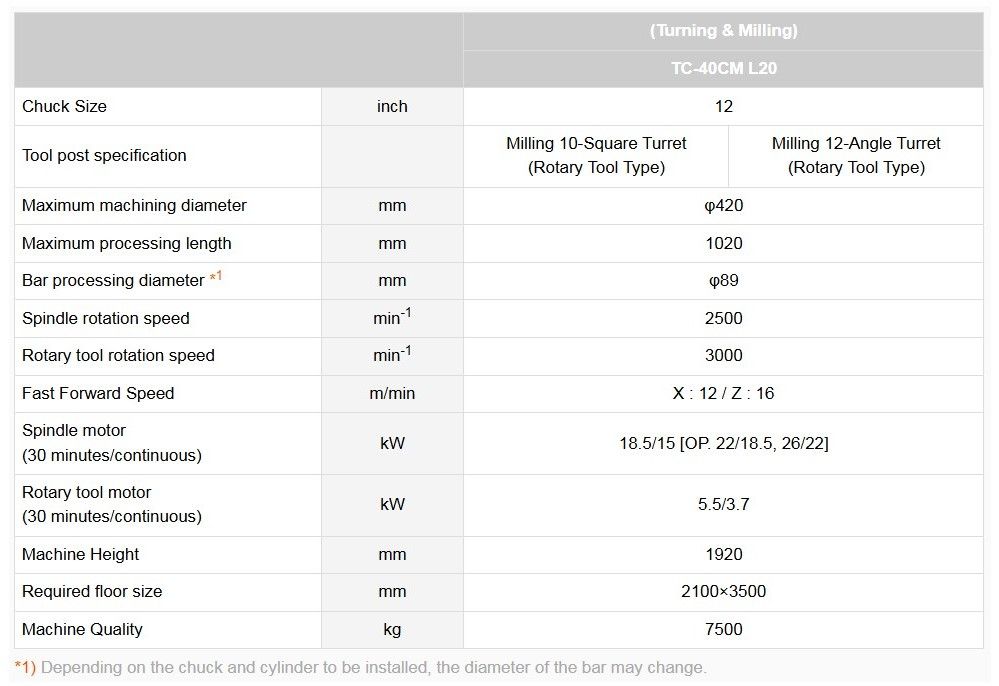Click the Milling 10-Square Turret cell

point(596,155)
